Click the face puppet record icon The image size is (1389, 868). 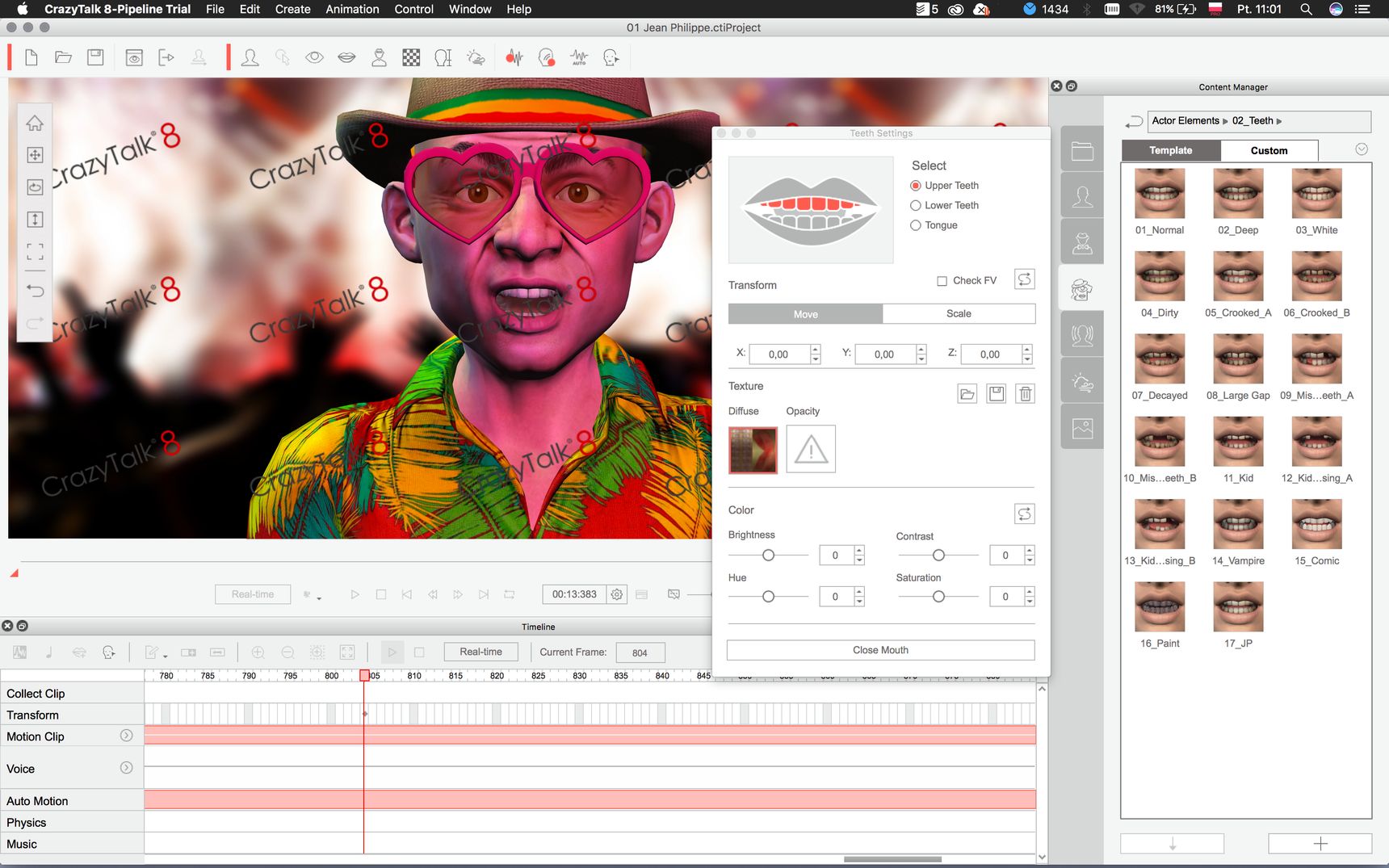pos(547,57)
